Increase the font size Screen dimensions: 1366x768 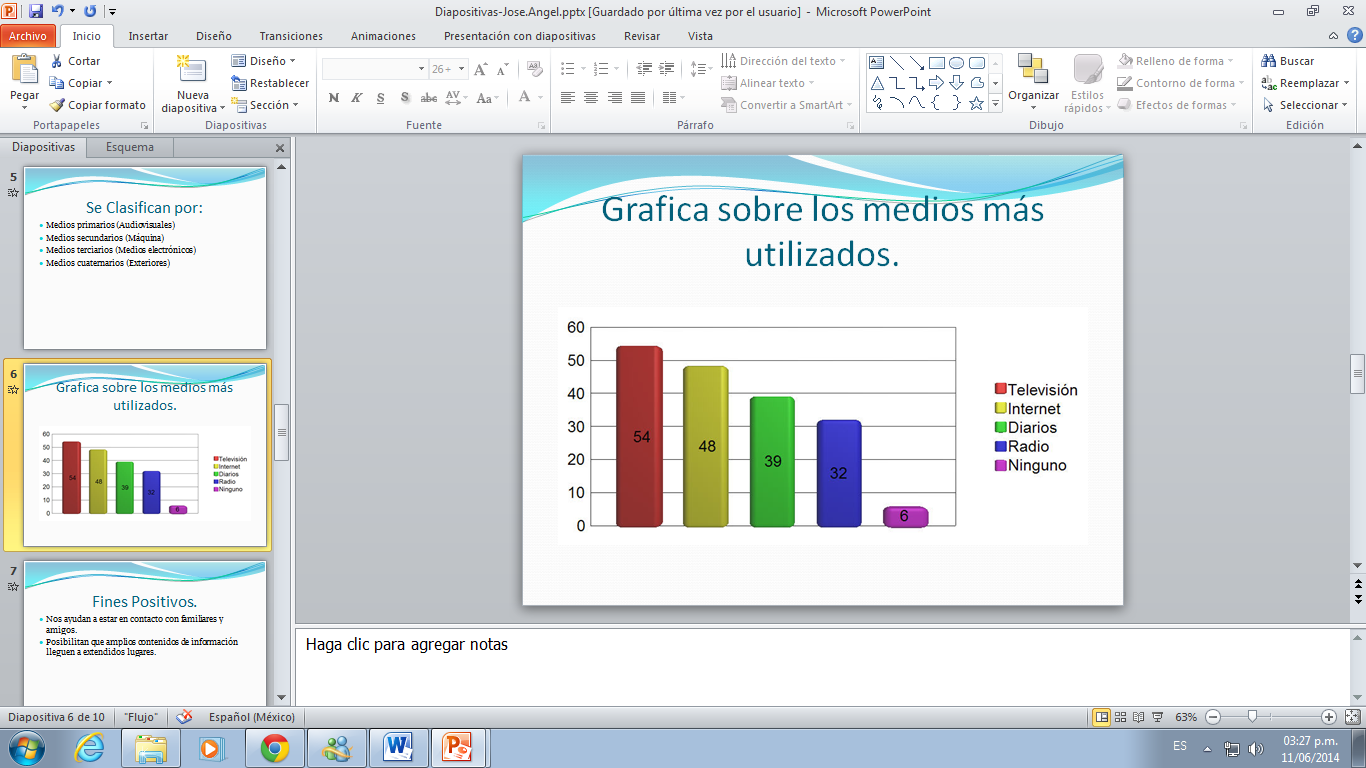(481, 69)
